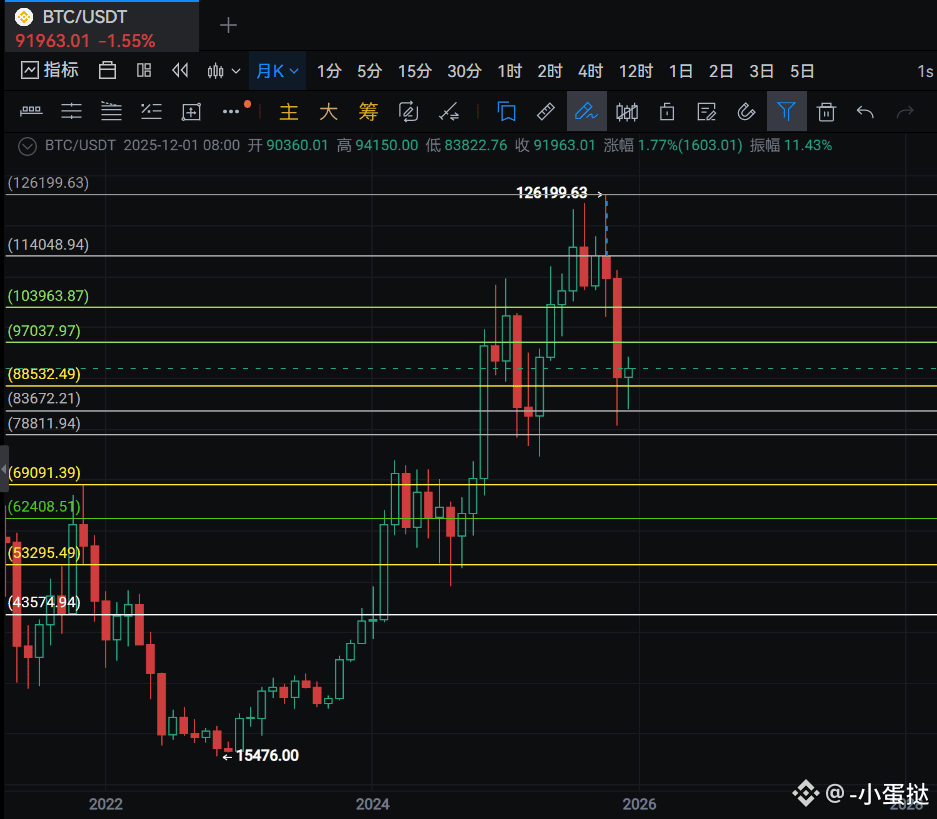Collapse the BTC/USDT info row chevron

click(27, 146)
